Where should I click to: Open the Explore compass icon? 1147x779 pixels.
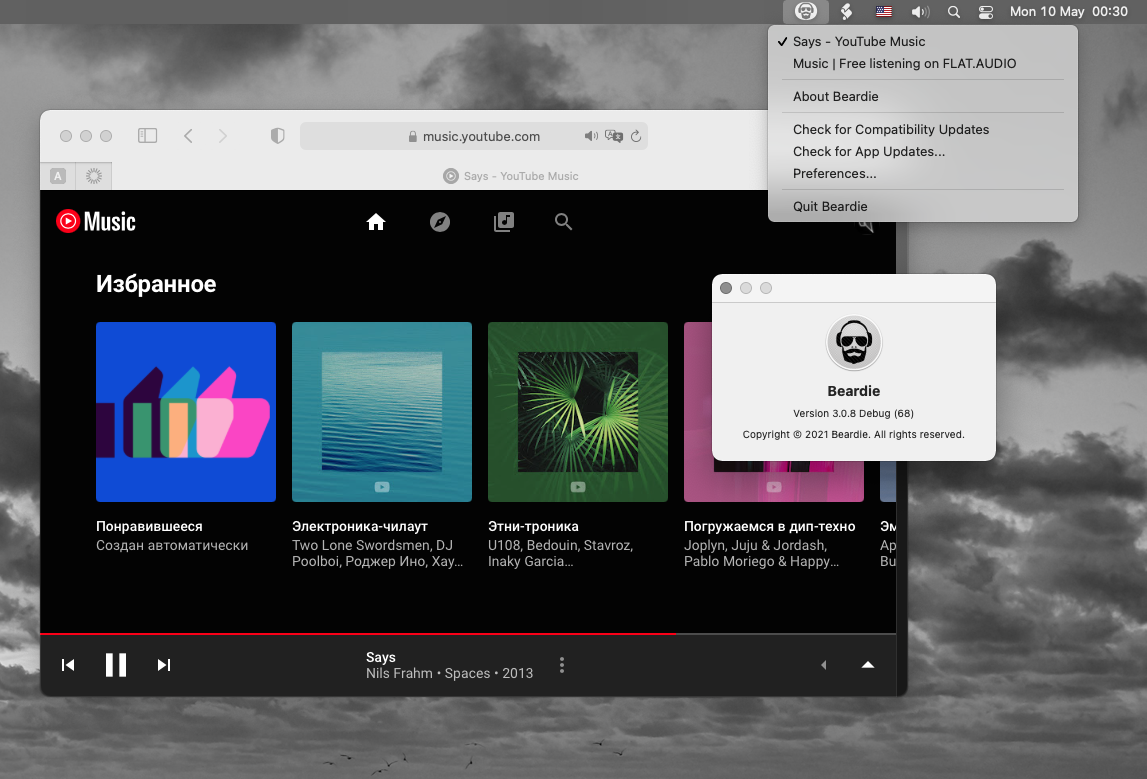(440, 222)
